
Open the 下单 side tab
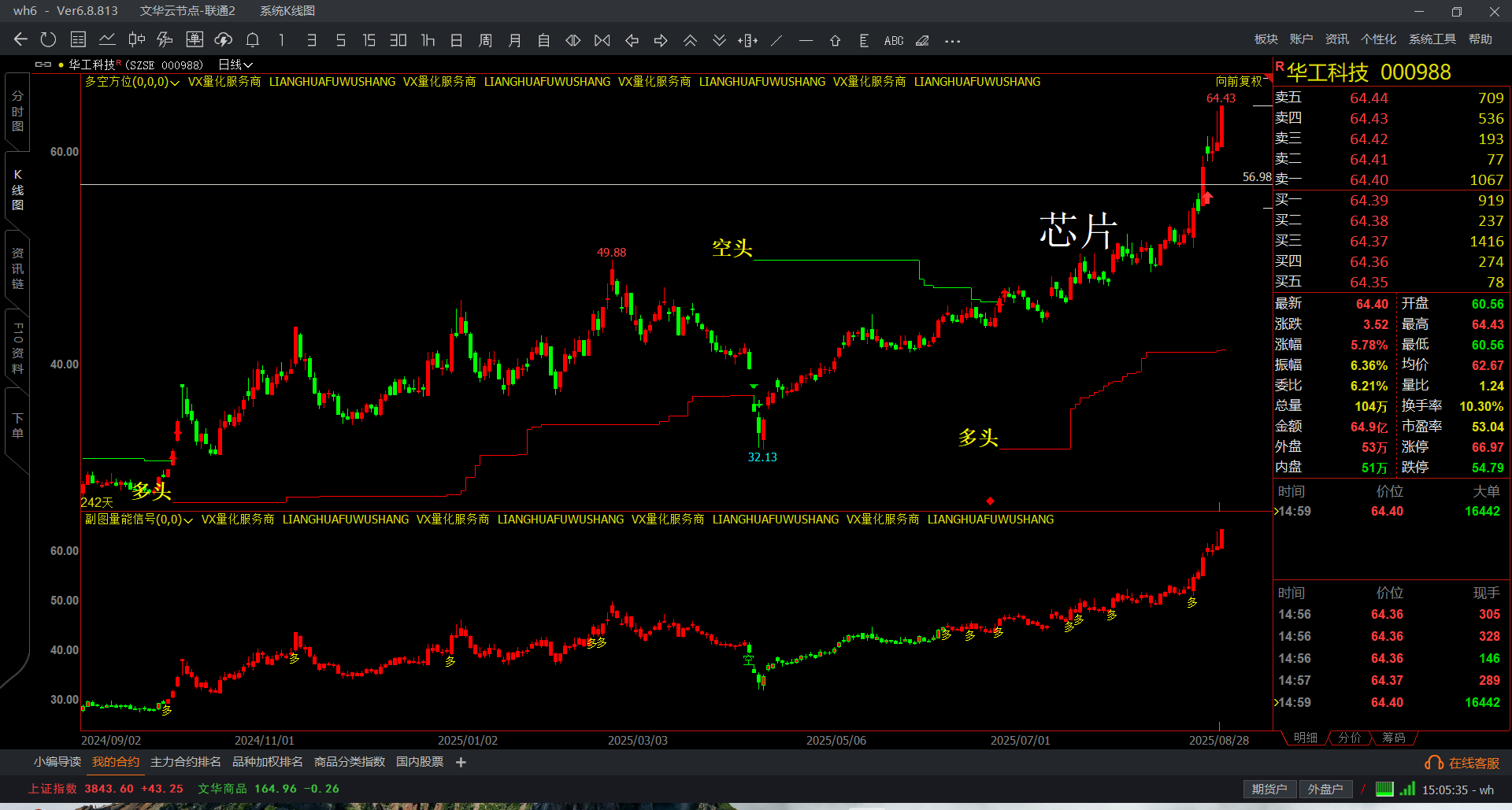coord(17,426)
